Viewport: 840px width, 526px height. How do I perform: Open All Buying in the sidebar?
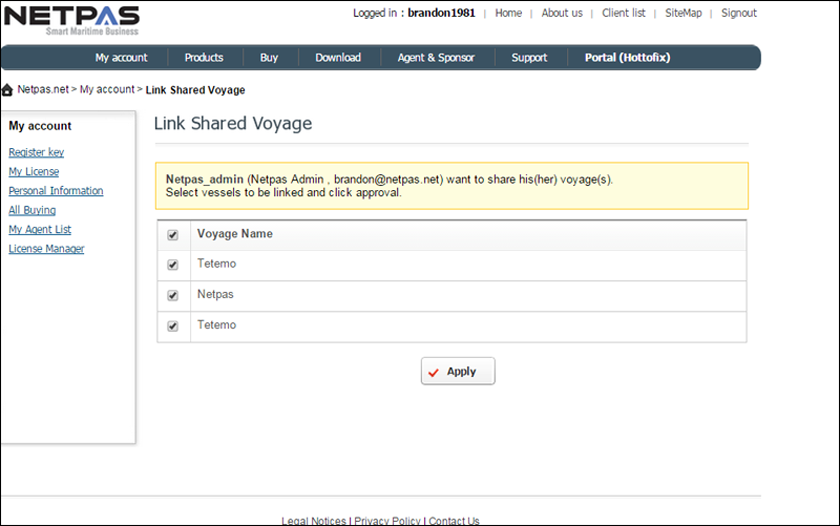click(x=32, y=210)
